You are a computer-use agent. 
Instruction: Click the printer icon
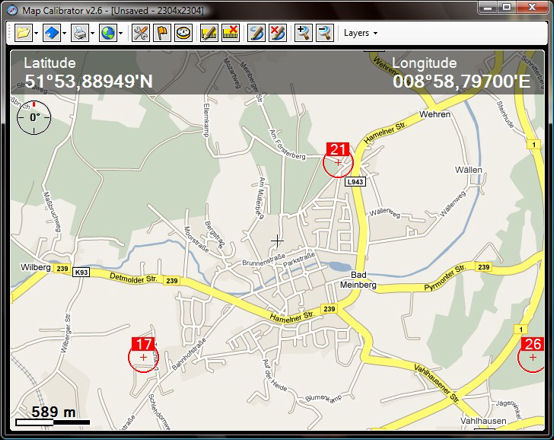[x=80, y=33]
